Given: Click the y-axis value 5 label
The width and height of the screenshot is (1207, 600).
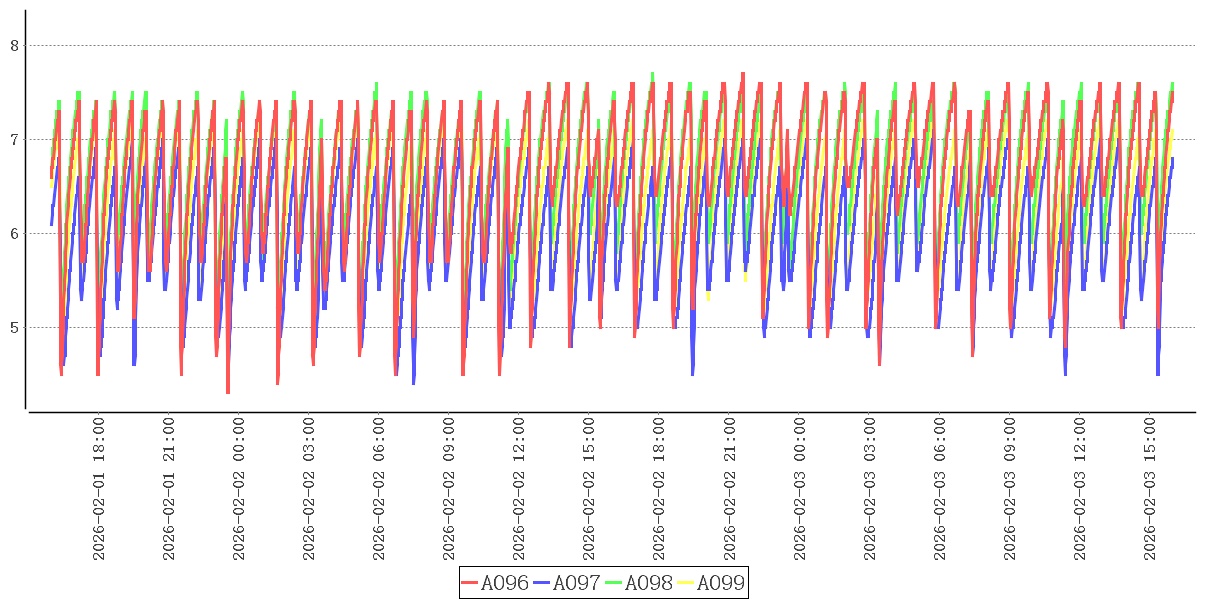Looking at the screenshot, I should click(x=14, y=327).
